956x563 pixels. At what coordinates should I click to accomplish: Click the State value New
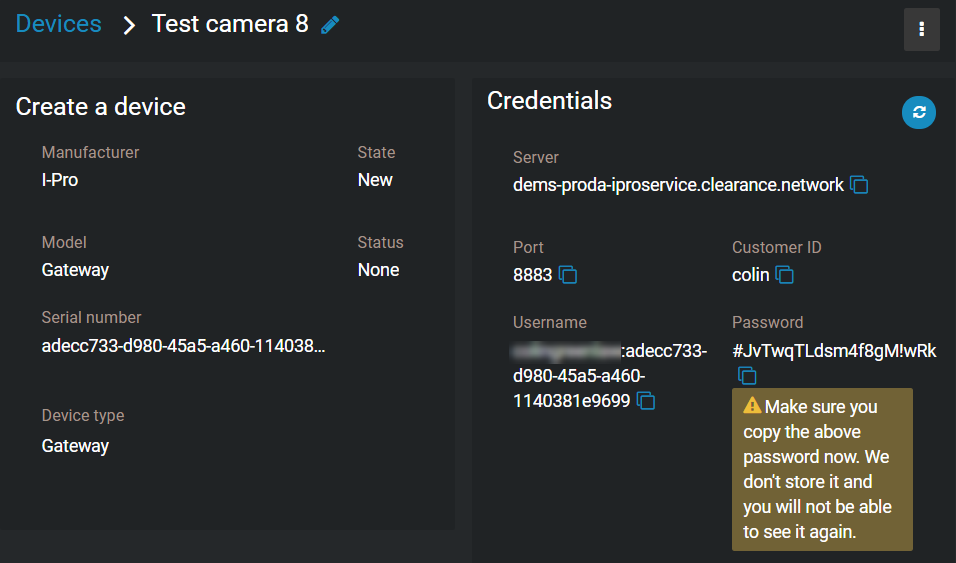coord(375,180)
